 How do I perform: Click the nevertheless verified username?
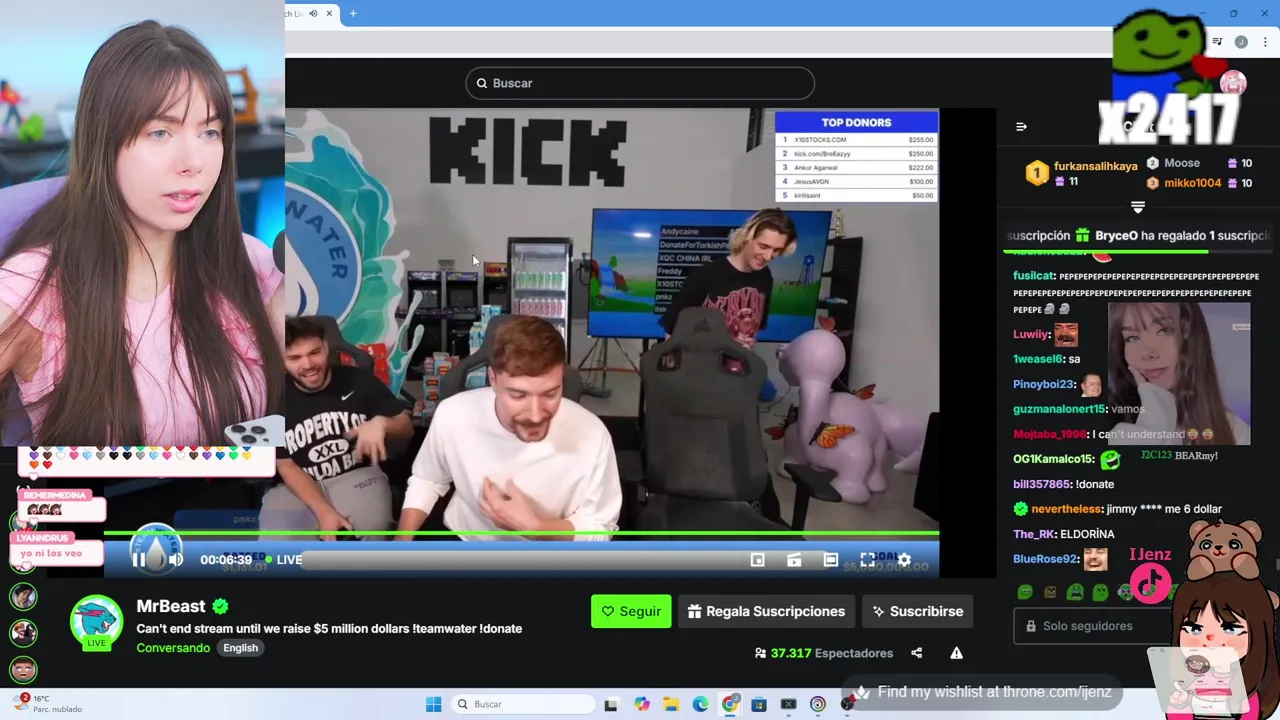click(1066, 509)
